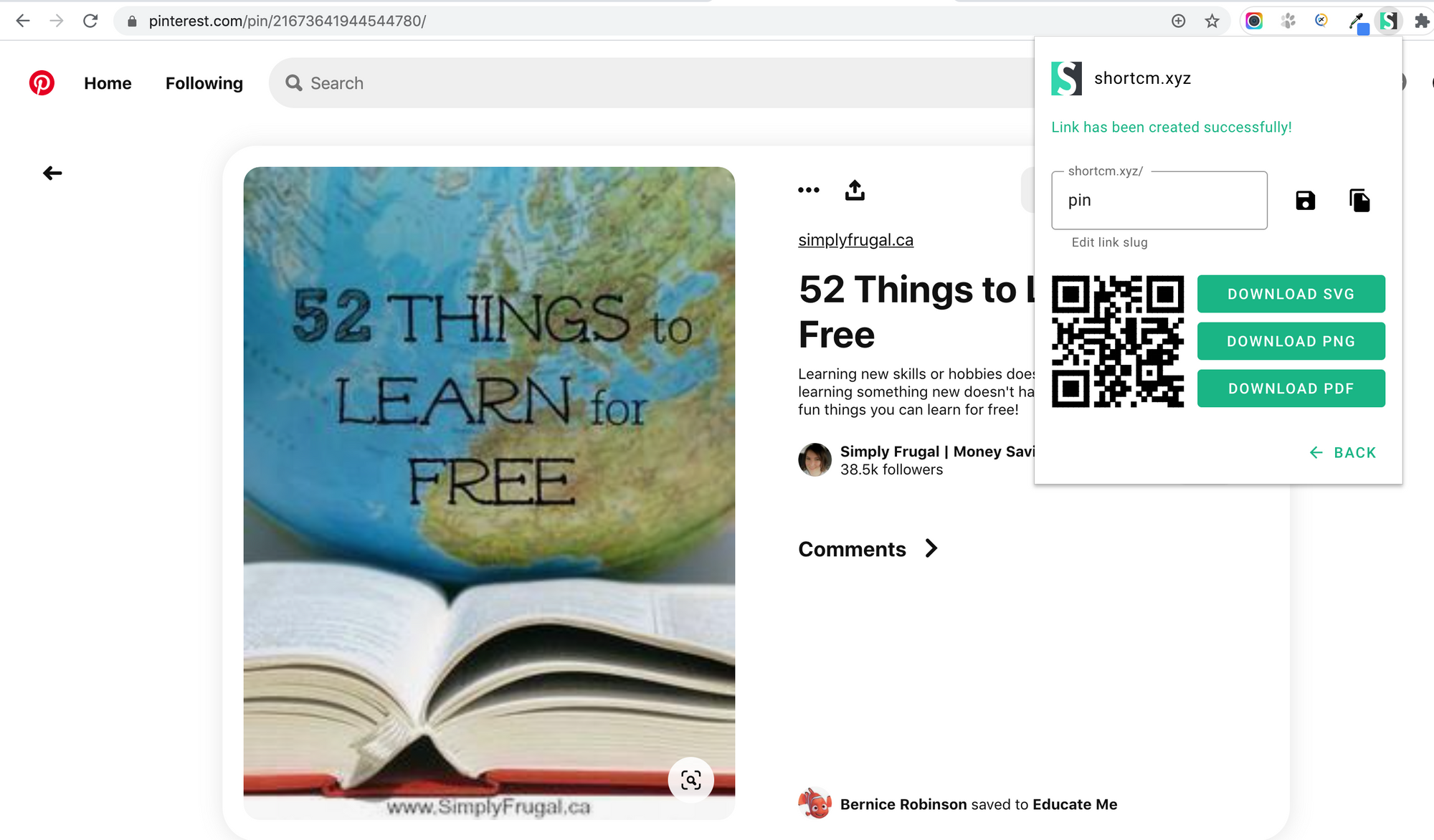The height and width of the screenshot is (840, 1434).
Task: Click the BACK link in shortcm panel
Action: point(1344,453)
